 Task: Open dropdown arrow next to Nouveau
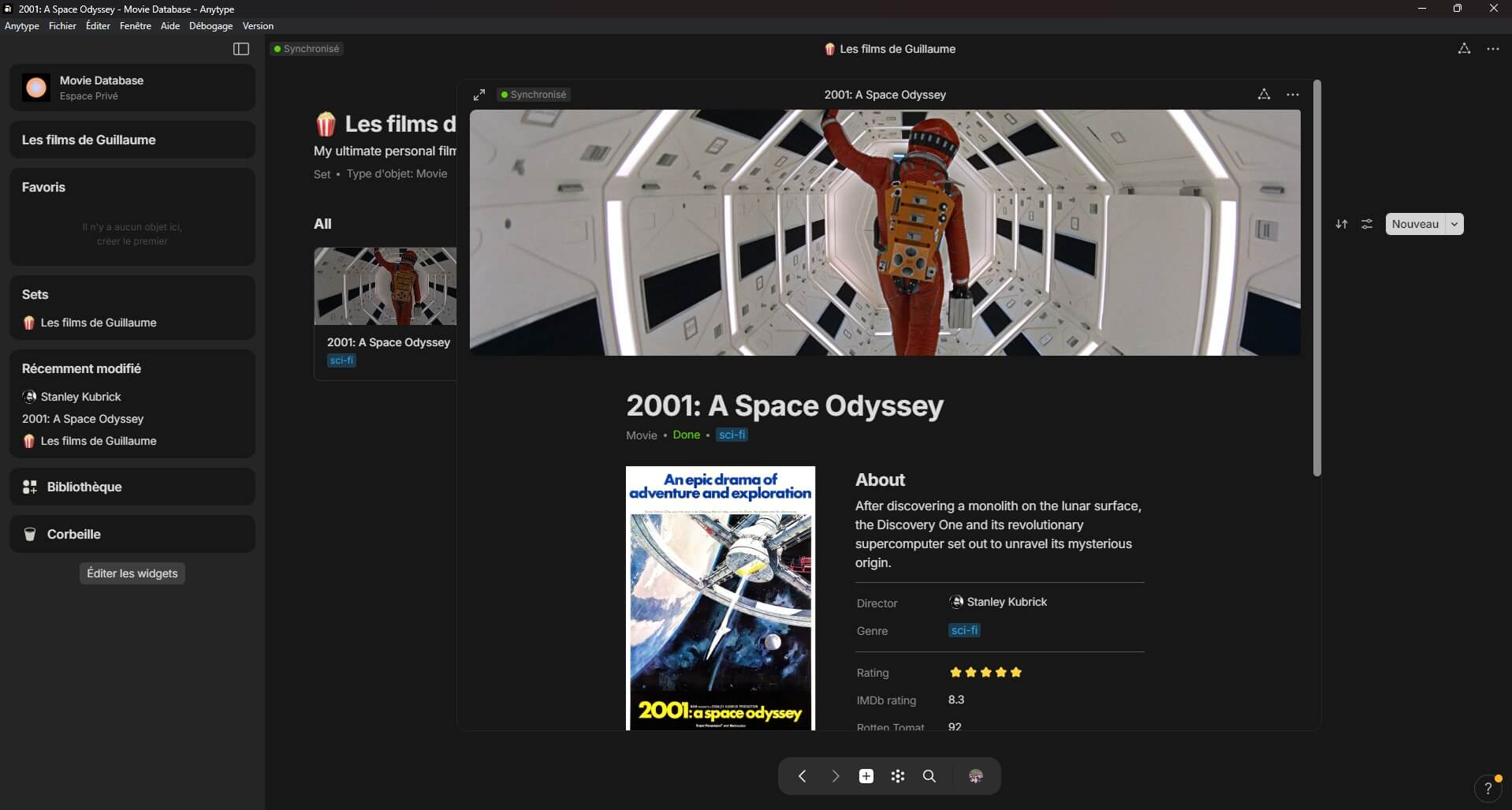click(x=1454, y=224)
